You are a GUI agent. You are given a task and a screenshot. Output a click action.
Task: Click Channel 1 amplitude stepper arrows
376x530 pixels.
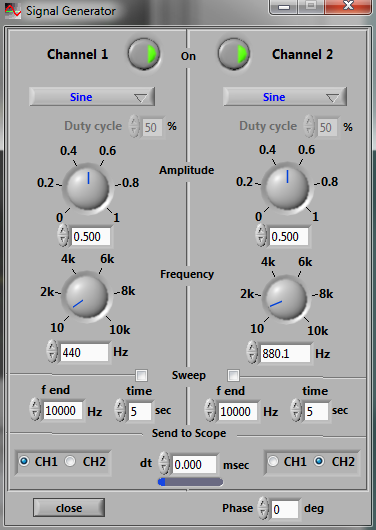(63, 236)
